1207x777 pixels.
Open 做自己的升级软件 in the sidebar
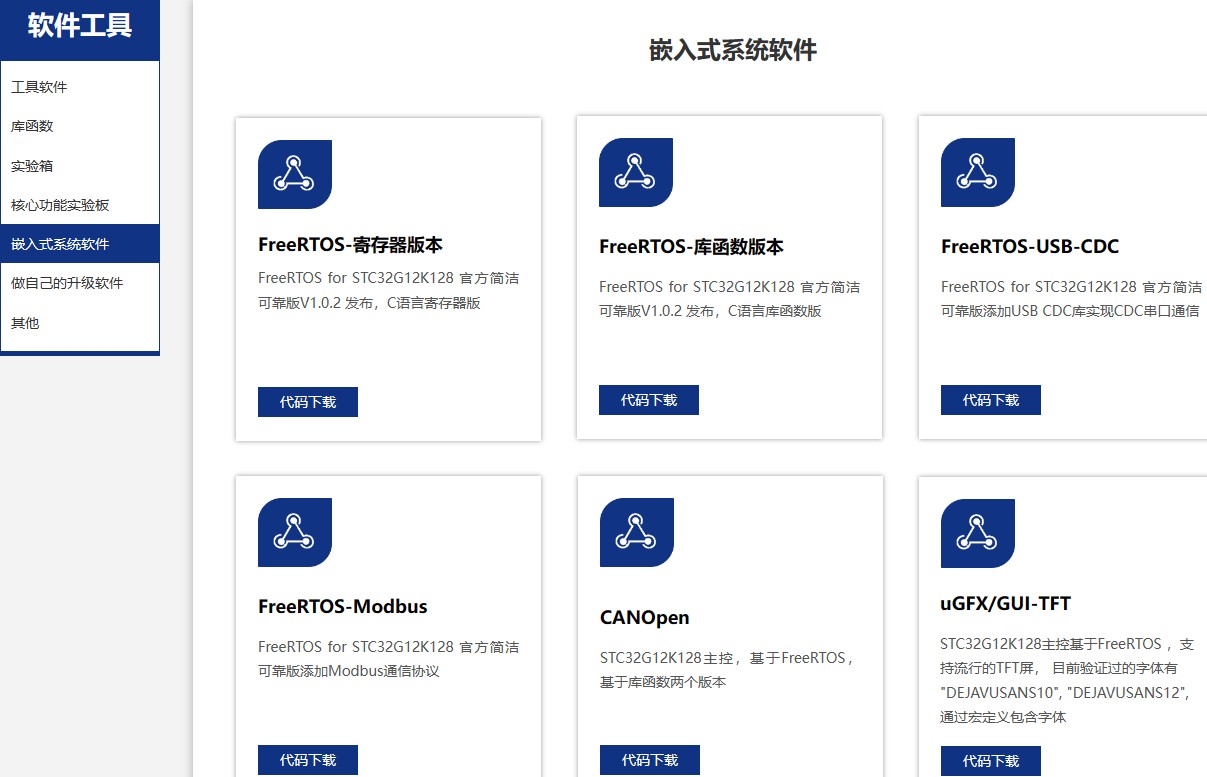(x=80, y=283)
